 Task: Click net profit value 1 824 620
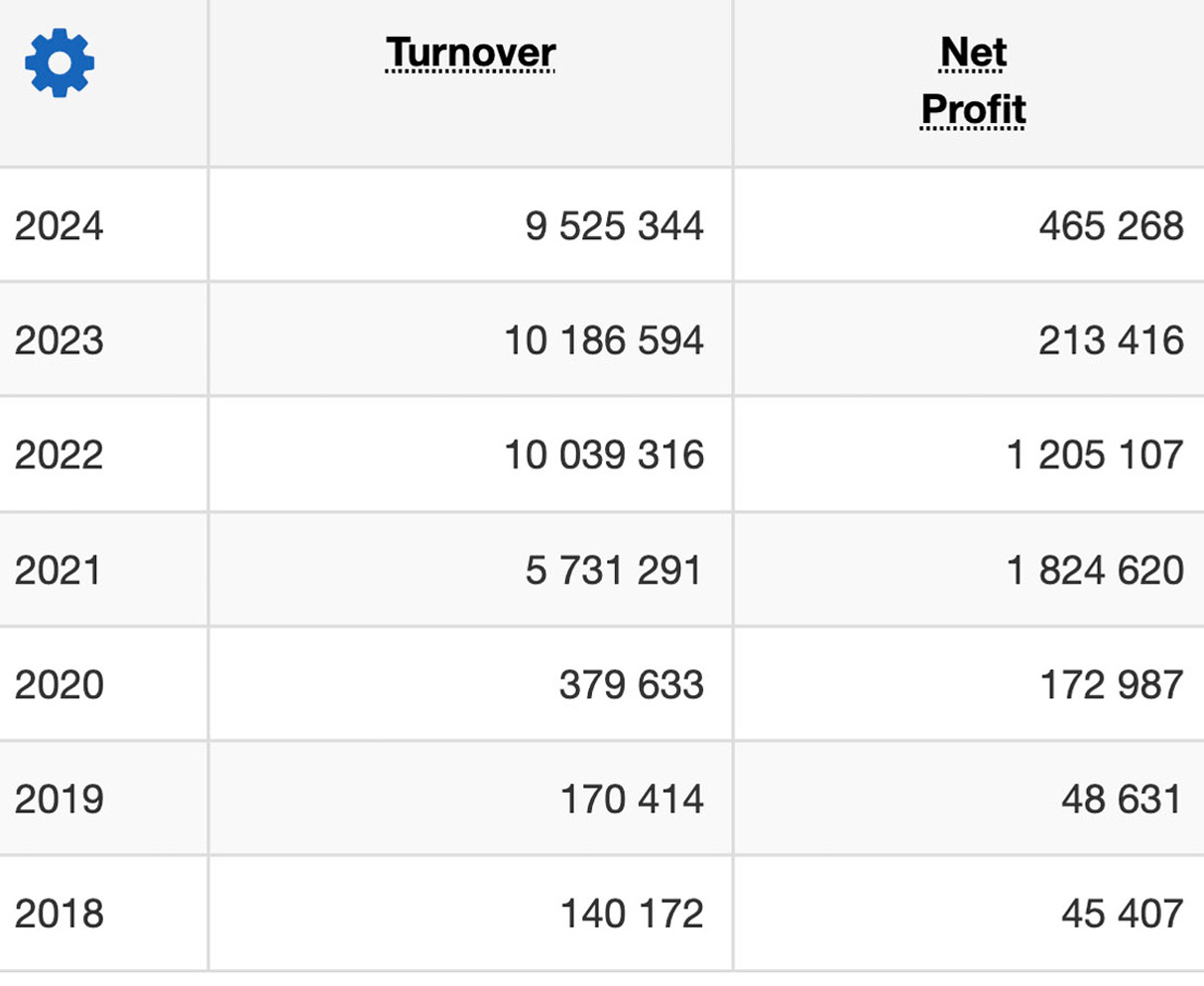coord(1095,570)
